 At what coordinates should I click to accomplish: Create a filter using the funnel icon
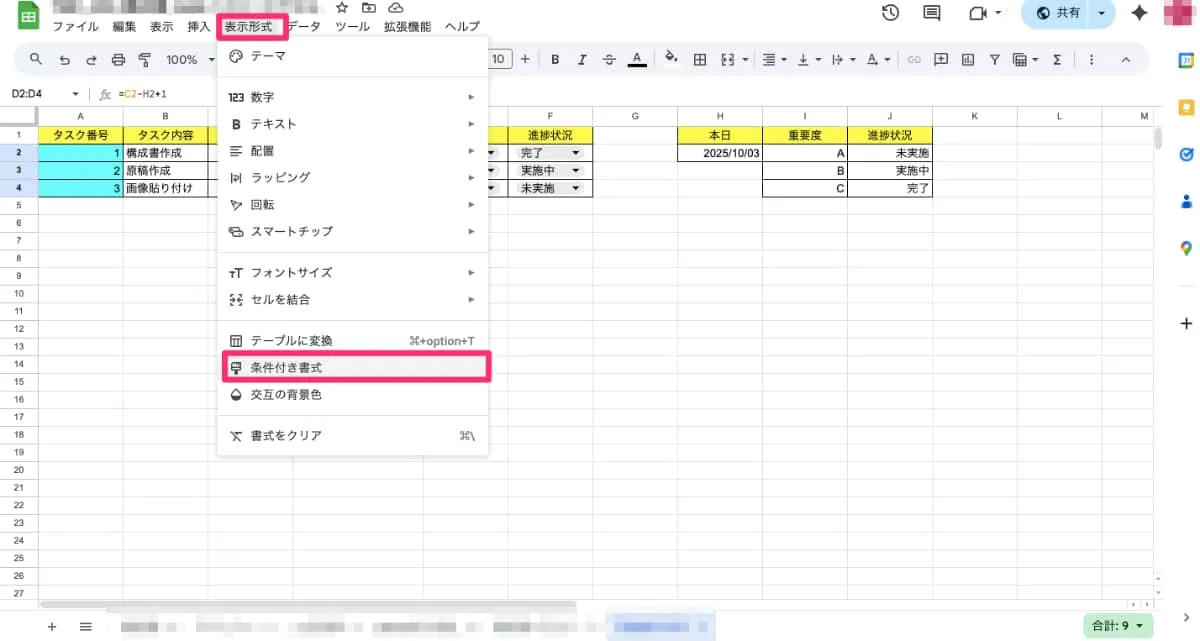pos(994,59)
